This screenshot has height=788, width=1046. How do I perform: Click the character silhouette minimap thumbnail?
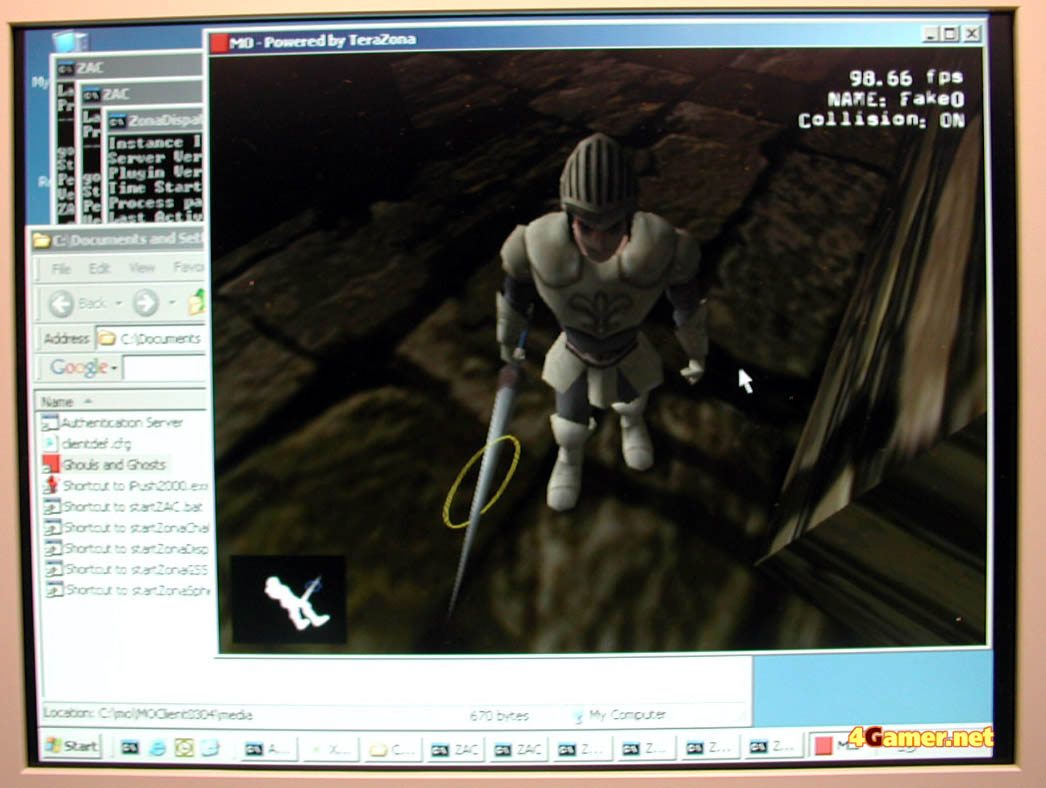[289, 600]
